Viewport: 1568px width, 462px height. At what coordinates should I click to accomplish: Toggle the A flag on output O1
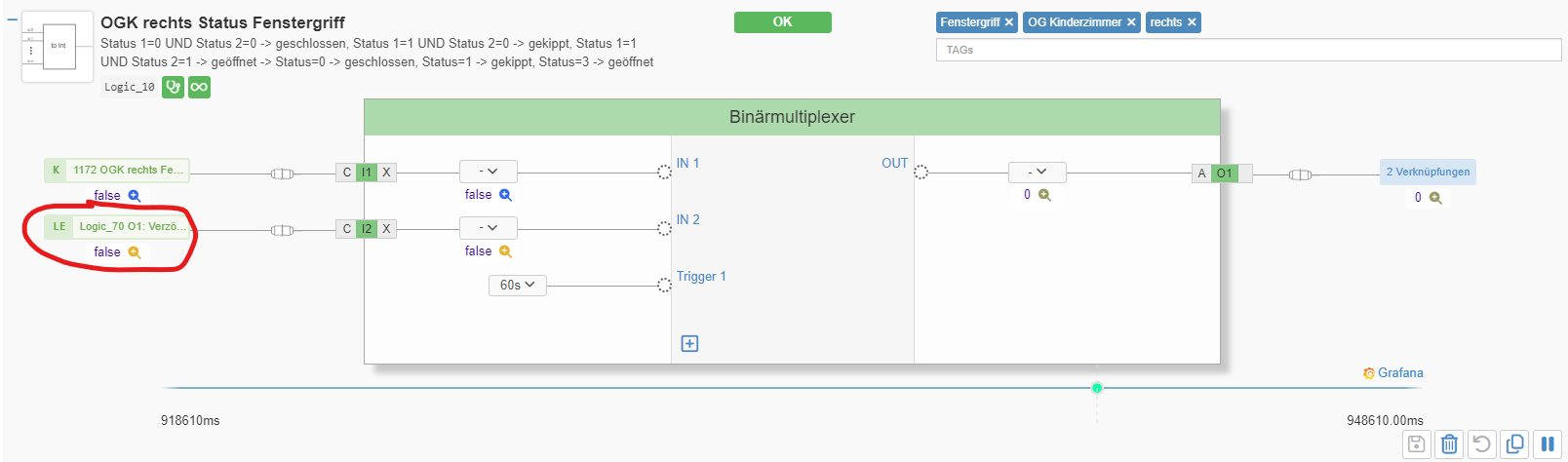1201,173
